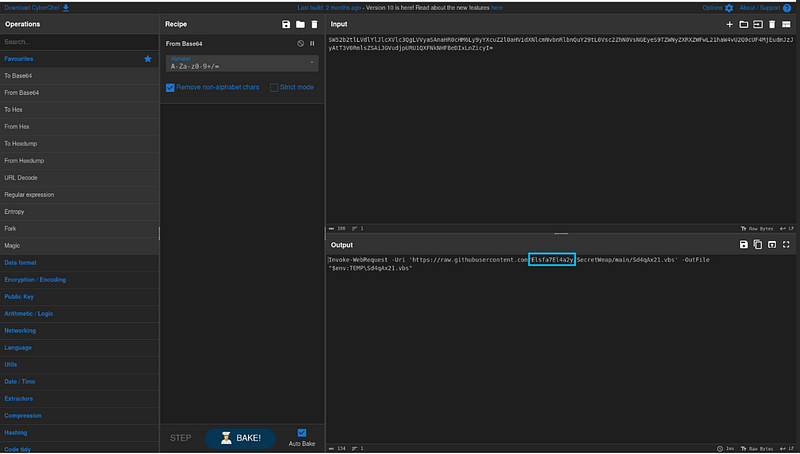Select the To Base64 operation
The width and height of the screenshot is (800, 454).
pos(80,75)
